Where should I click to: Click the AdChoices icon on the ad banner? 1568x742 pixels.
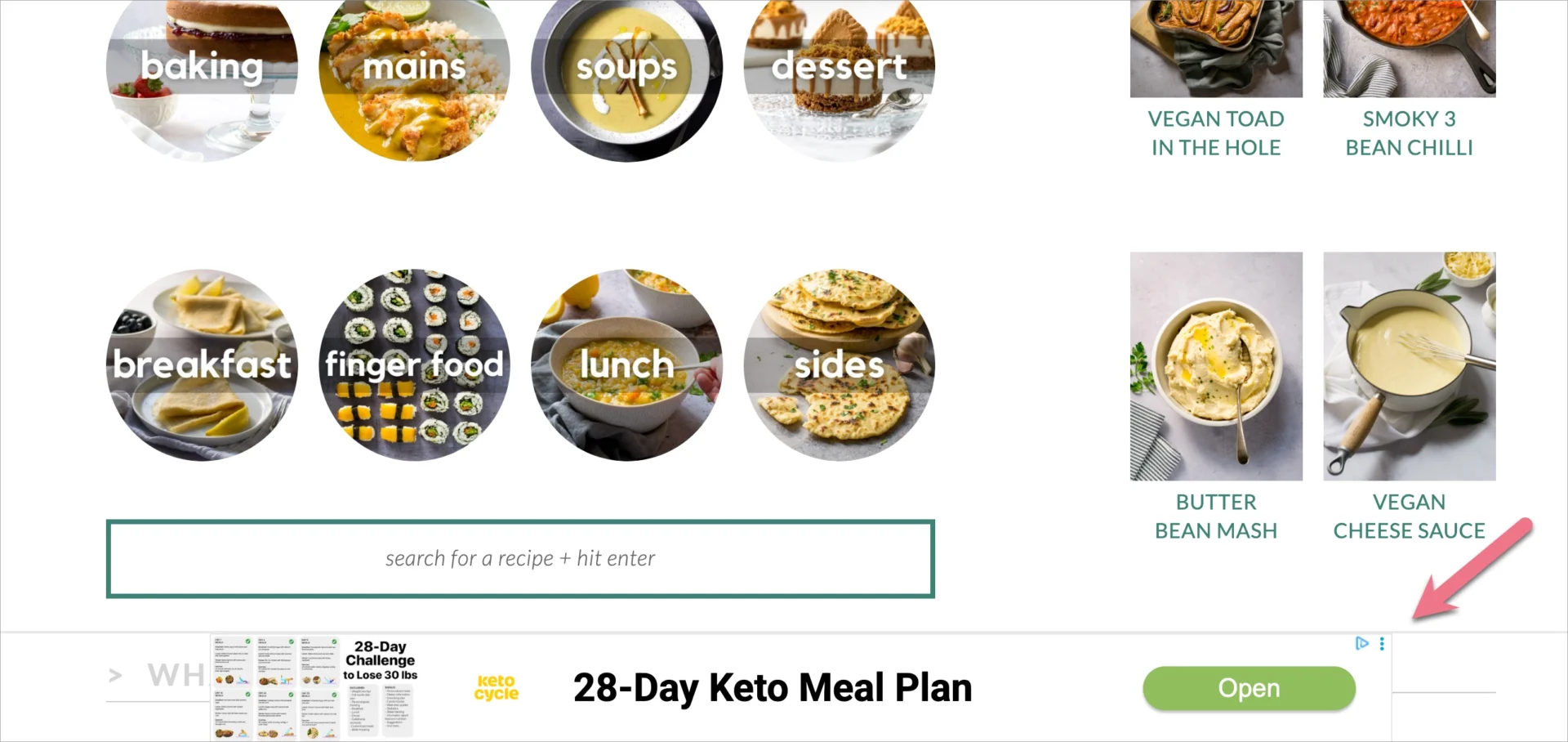point(1361,643)
